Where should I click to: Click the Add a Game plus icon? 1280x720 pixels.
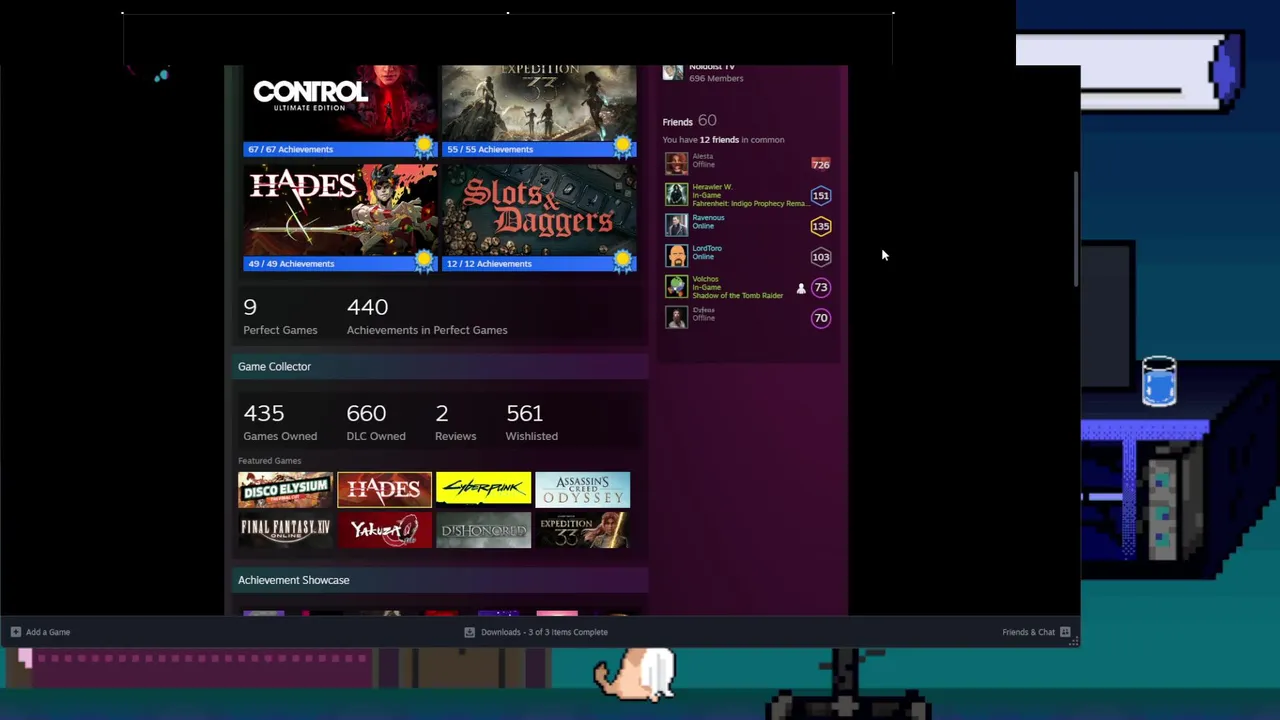15,632
